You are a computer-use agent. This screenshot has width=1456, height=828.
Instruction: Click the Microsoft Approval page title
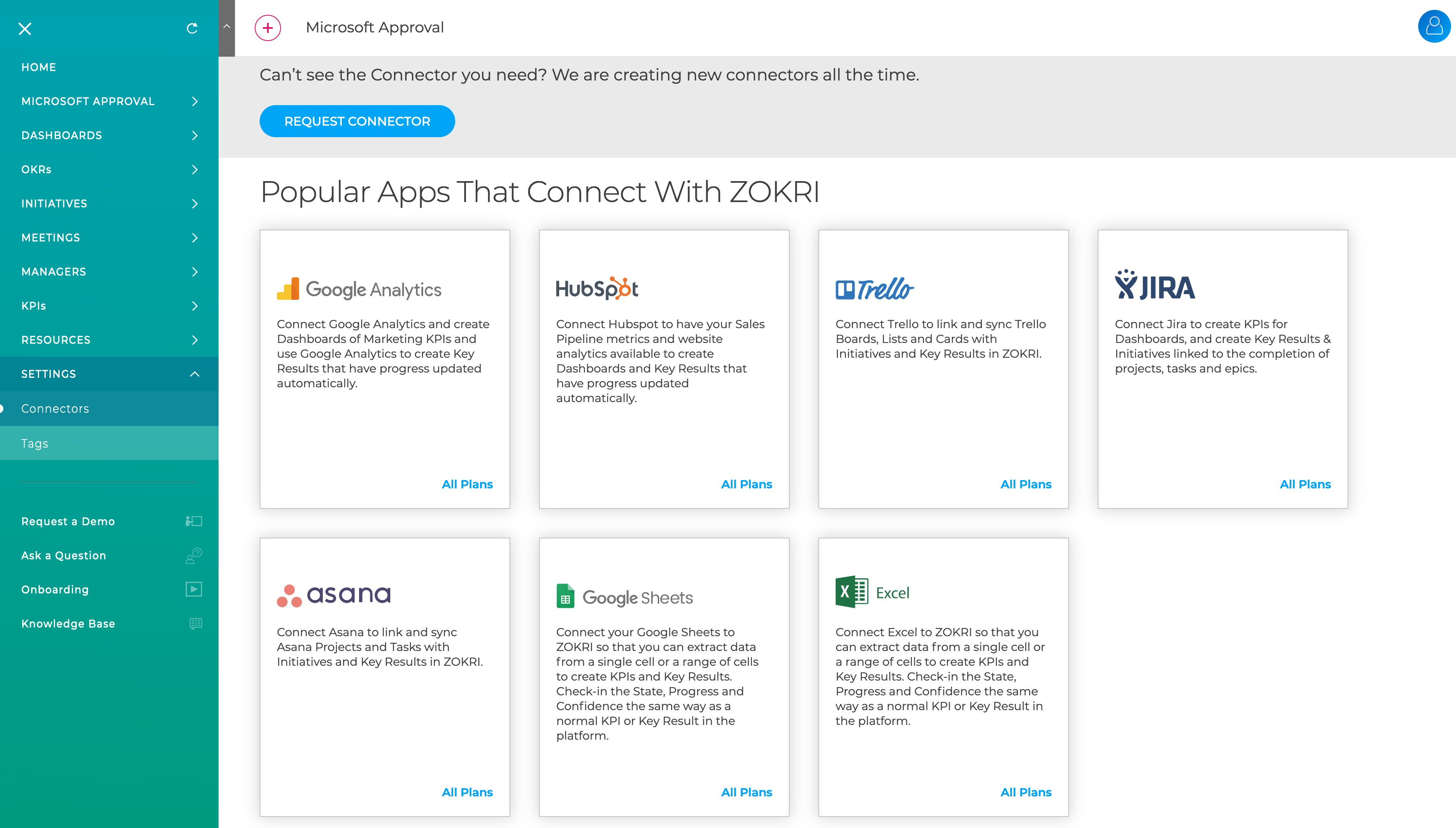pos(375,27)
